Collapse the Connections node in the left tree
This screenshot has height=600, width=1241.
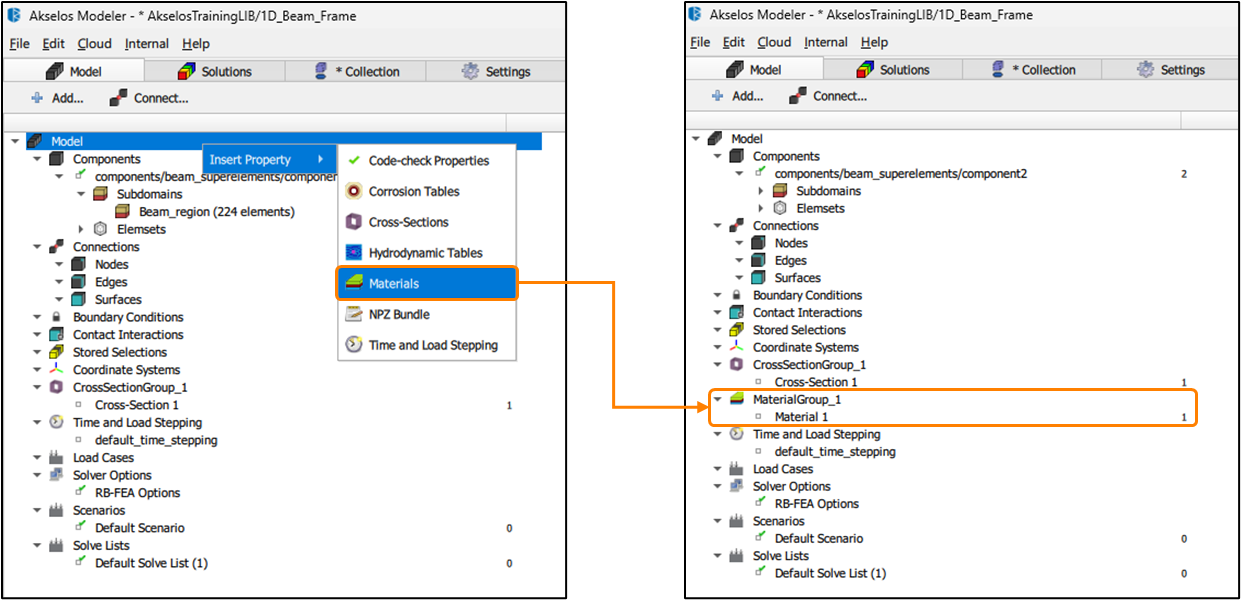[x=38, y=247]
